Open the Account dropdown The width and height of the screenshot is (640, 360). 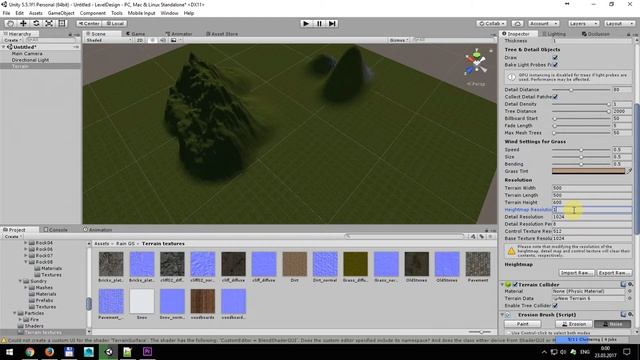(543, 23)
